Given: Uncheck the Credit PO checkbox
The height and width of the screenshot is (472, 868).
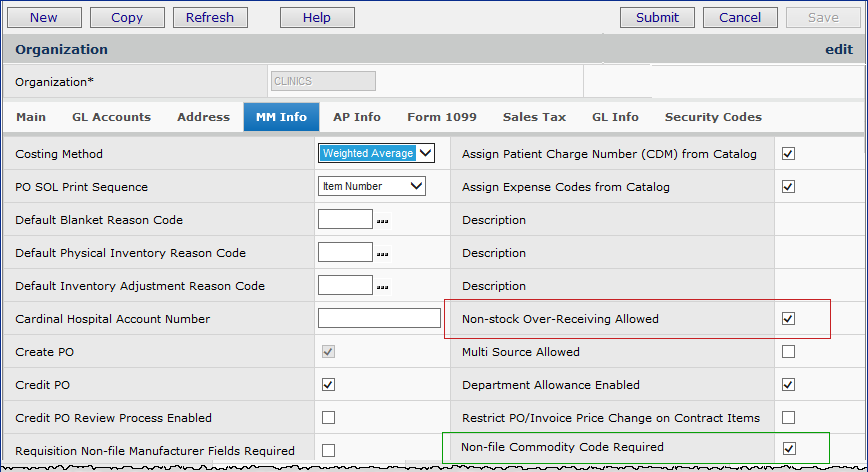Looking at the screenshot, I should 328,385.
